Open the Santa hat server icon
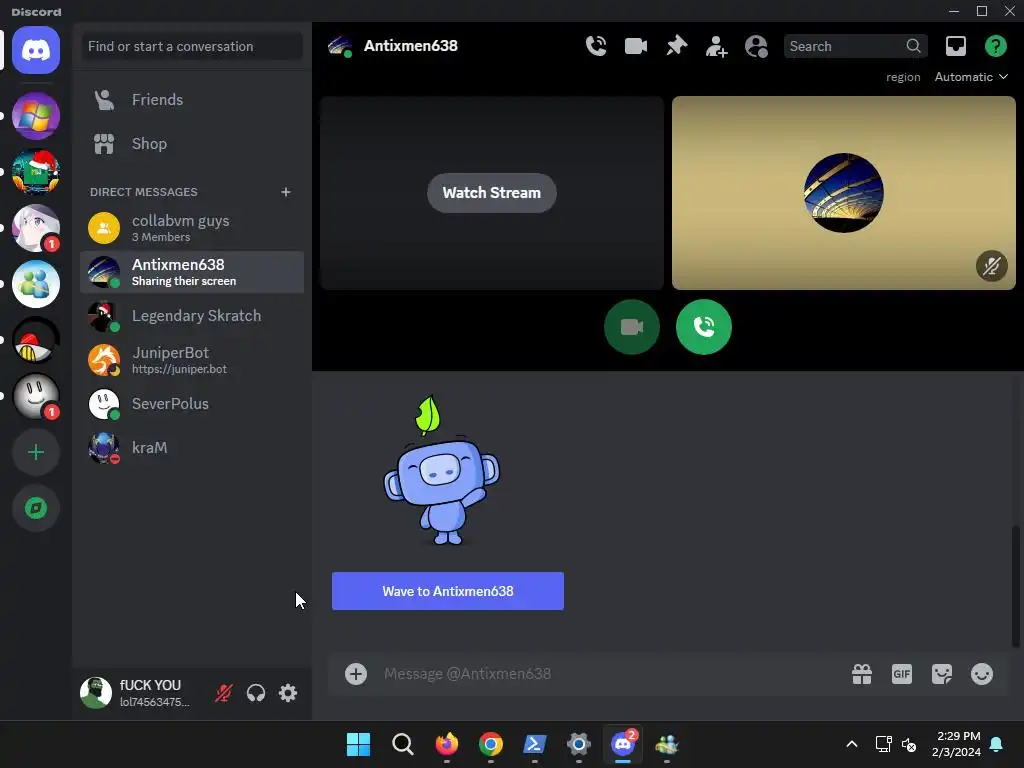The image size is (1024, 768). 36,172
